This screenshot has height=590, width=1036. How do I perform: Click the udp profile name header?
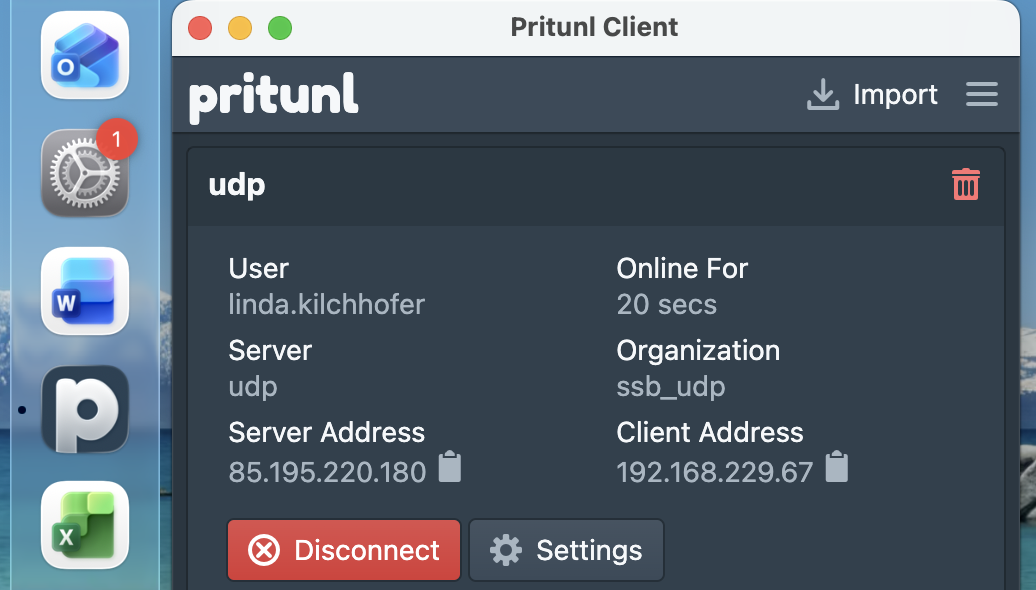pos(237,185)
